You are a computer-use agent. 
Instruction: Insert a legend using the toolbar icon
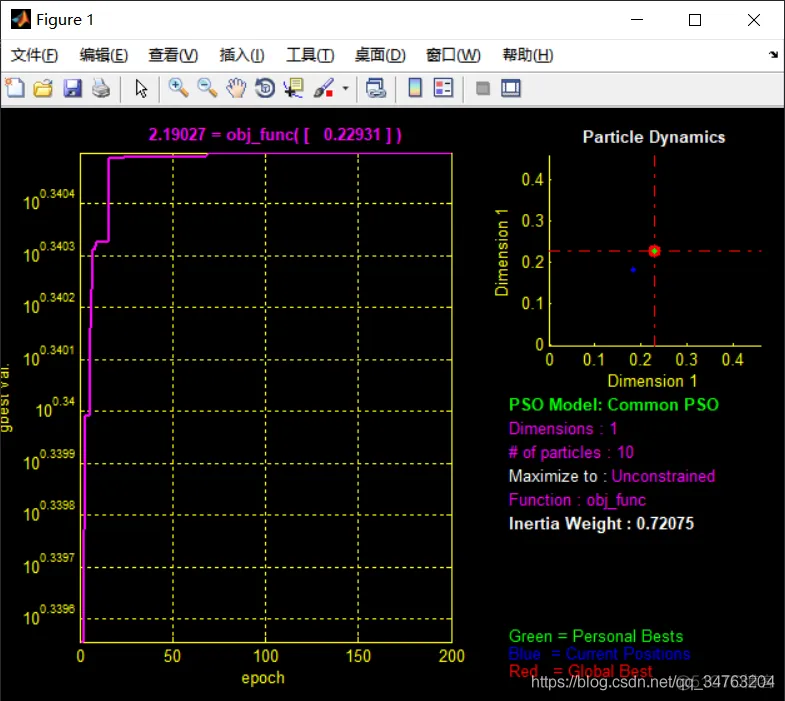click(x=444, y=88)
